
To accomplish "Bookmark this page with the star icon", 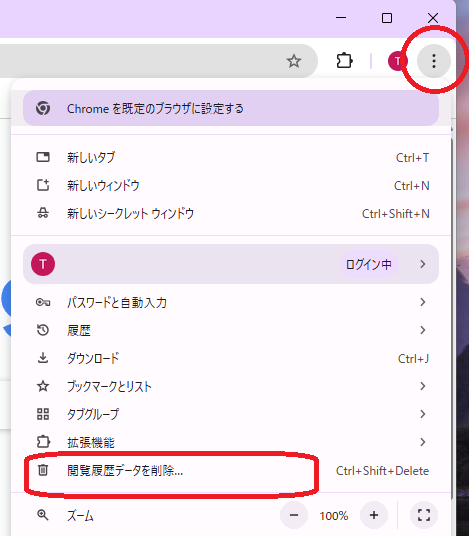I will pyautogui.click(x=294, y=61).
